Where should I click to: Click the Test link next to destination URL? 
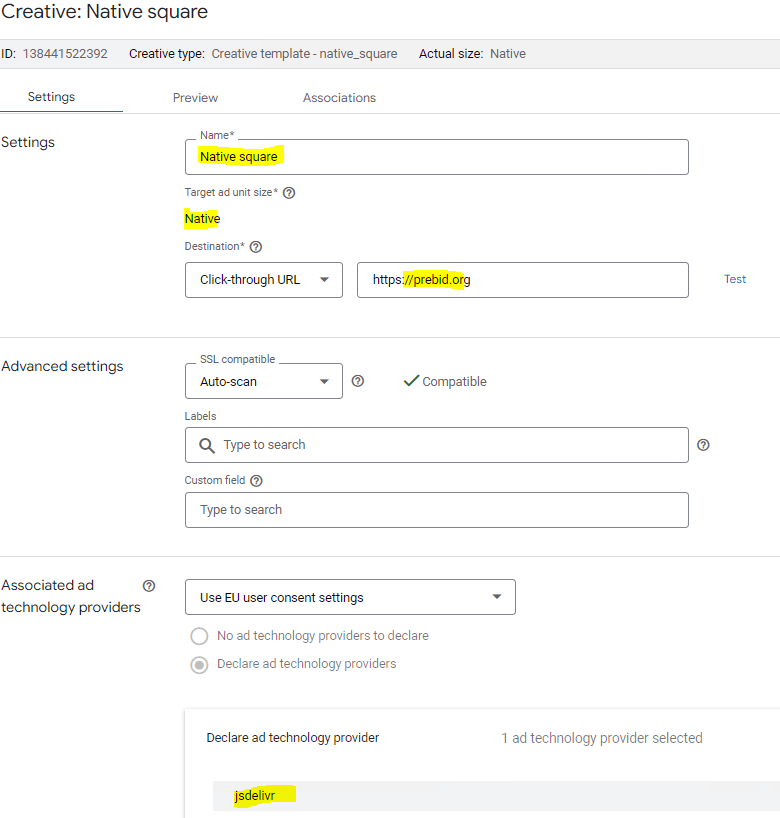coord(735,279)
